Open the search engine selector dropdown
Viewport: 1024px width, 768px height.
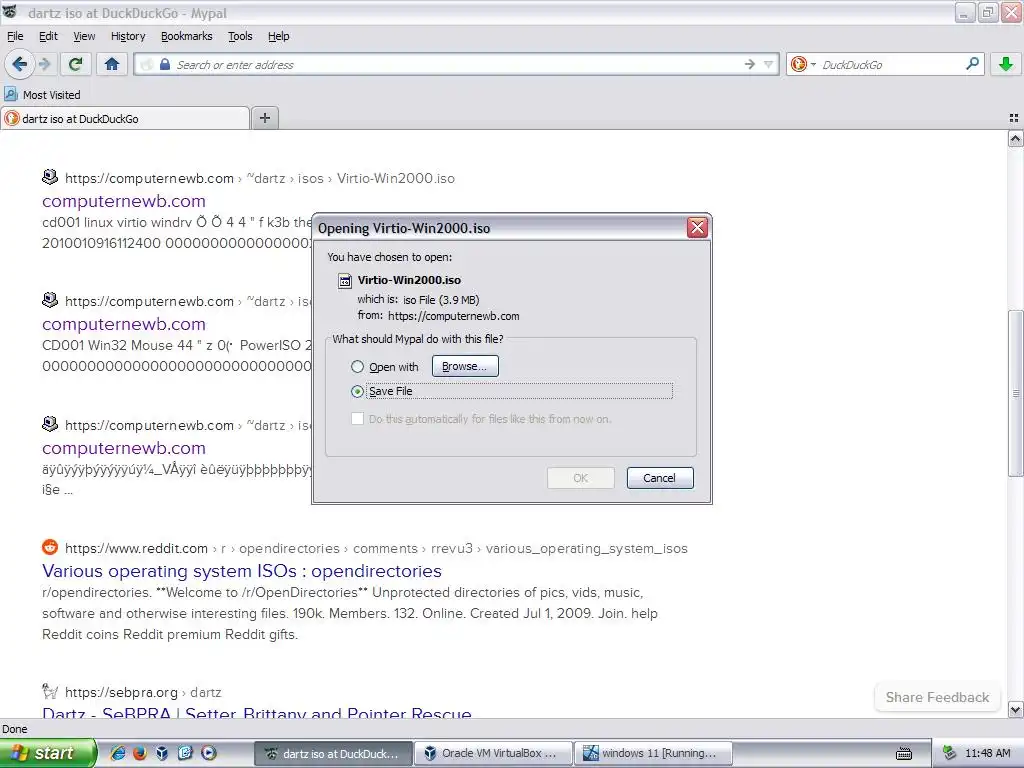click(x=803, y=64)
